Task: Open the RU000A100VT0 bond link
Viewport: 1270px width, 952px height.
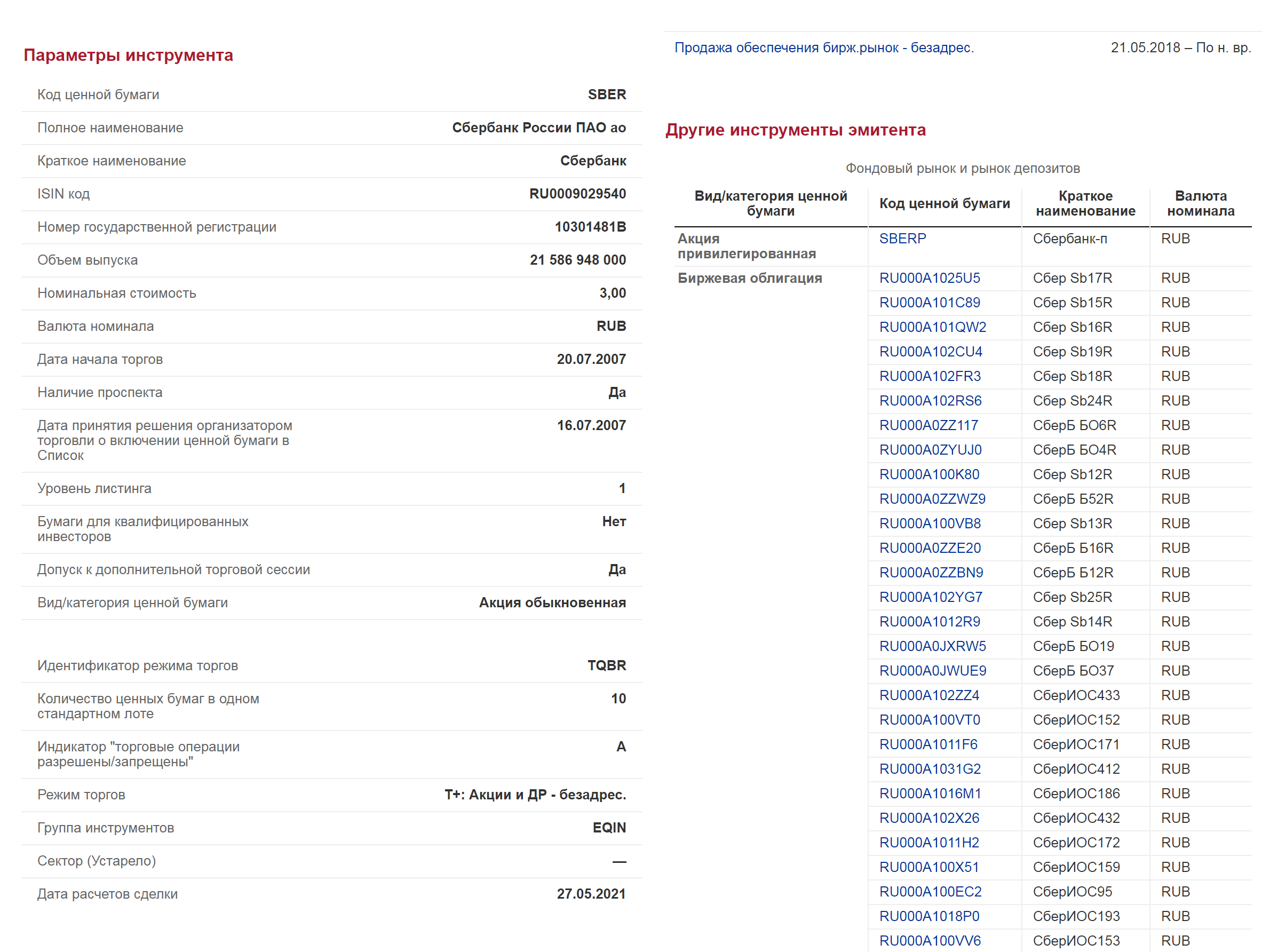Action: (x=930, y=720)
